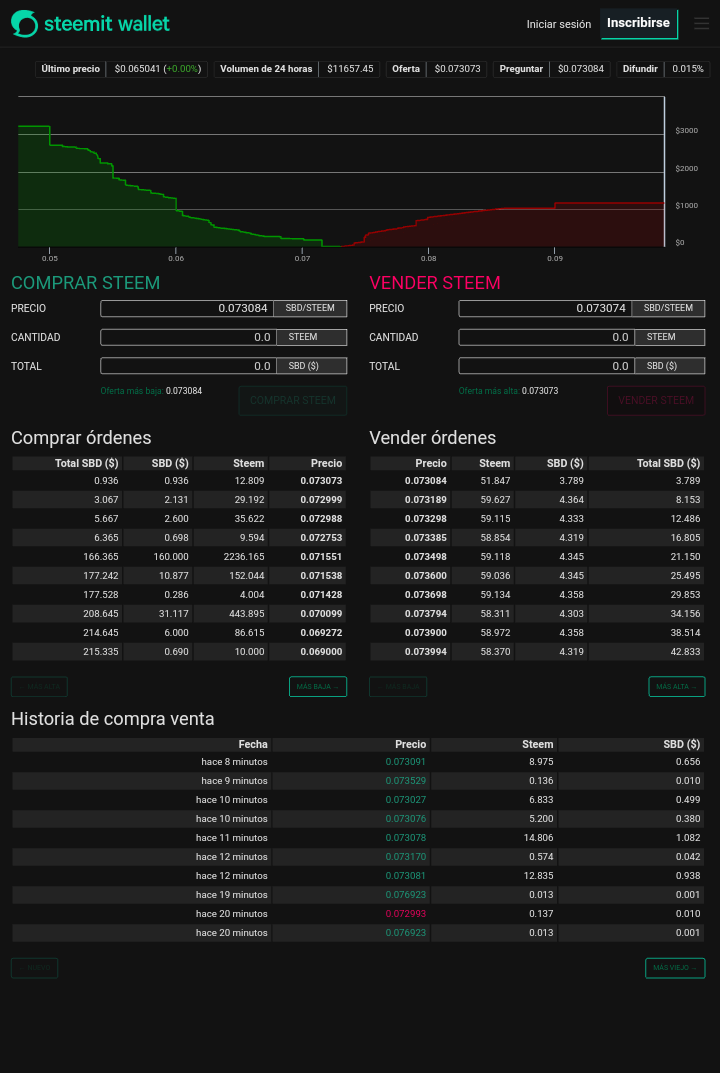The image size is (720, 1073).
Task: Click the COMPRAR STEEM button
Action: point(292,400)
